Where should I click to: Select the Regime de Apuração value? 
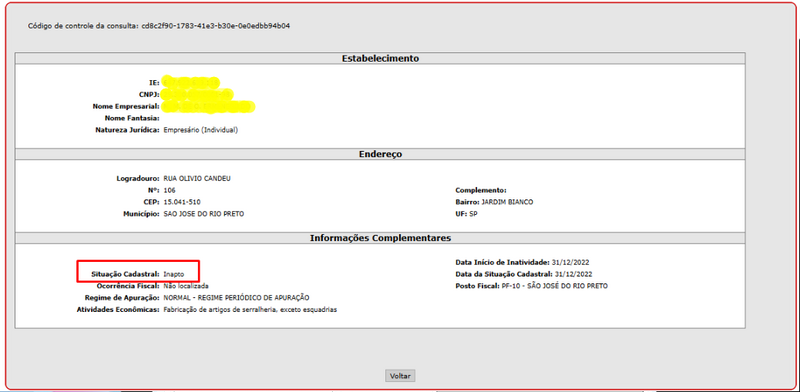[x=236, y=298]
